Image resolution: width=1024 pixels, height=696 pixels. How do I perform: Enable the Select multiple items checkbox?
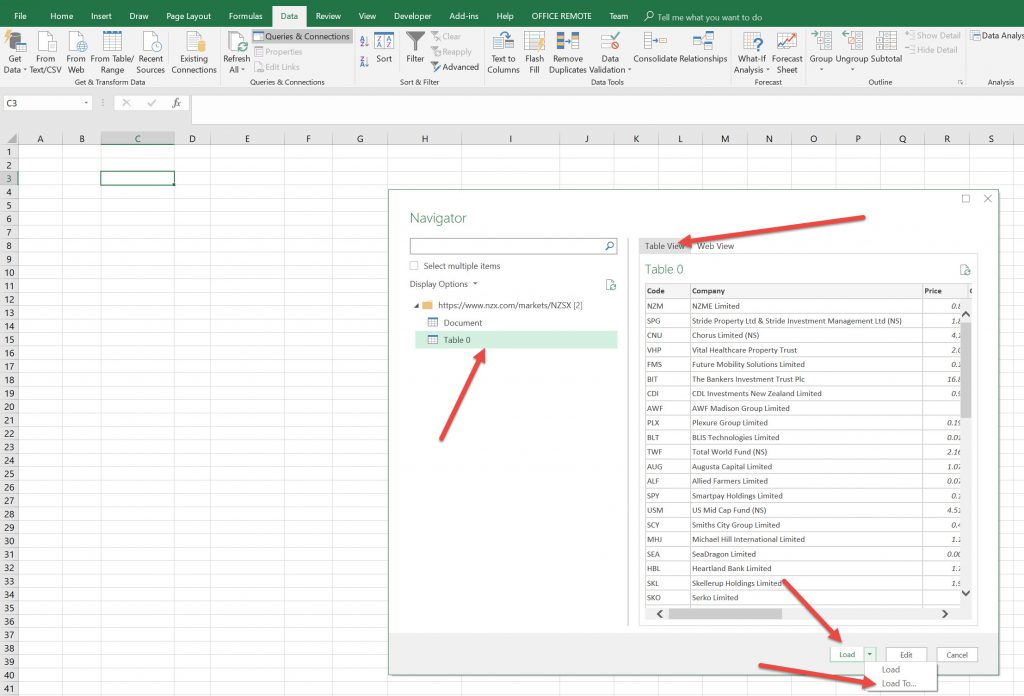tap(414, 266)
